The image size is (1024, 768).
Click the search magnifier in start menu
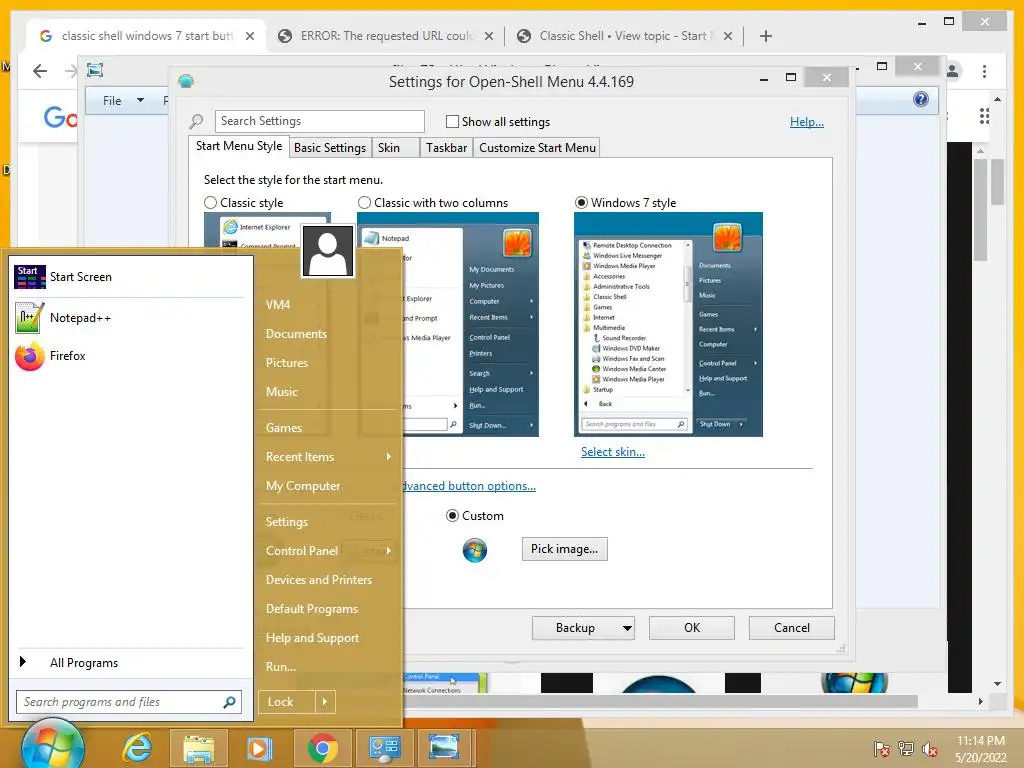coord(229,702)
